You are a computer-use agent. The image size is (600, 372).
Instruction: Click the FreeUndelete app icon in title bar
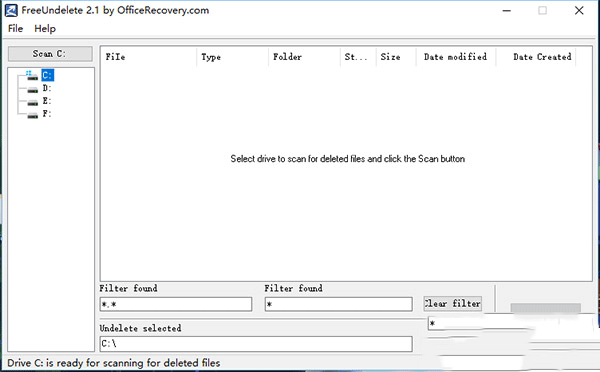pos(11,10)
